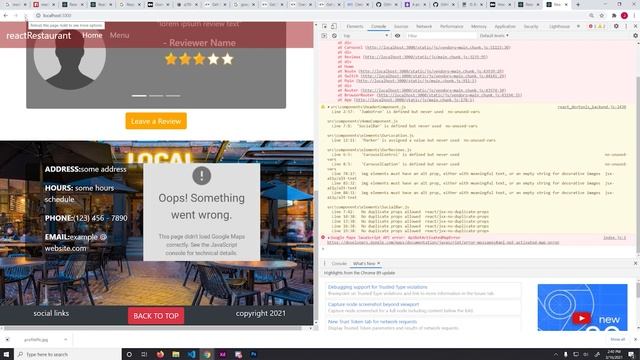The image size is (640, 360).
Task: Clear the console with the block icon
Action: pos(334,36)
